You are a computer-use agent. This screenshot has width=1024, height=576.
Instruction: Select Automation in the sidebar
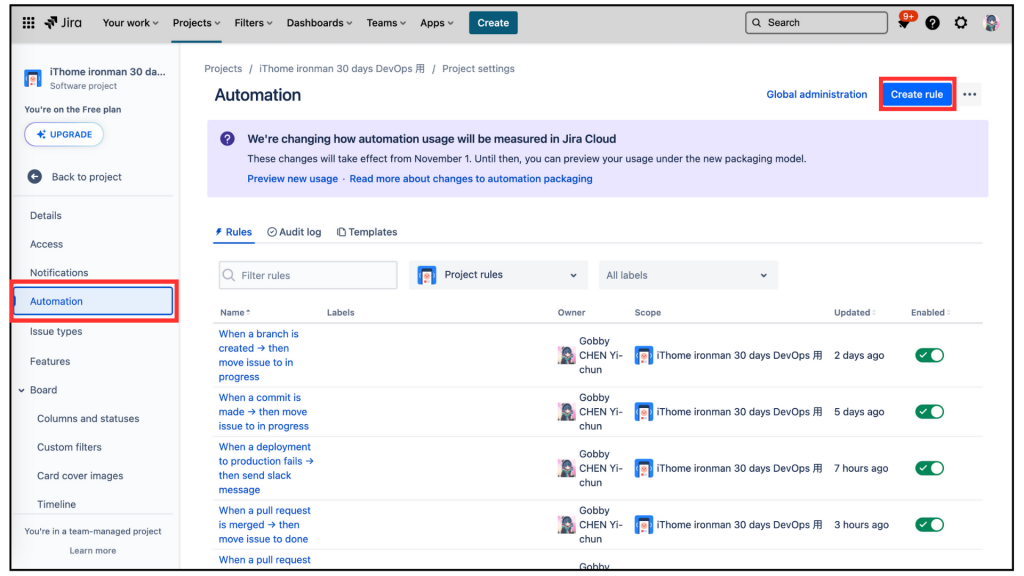click(93, 302)
